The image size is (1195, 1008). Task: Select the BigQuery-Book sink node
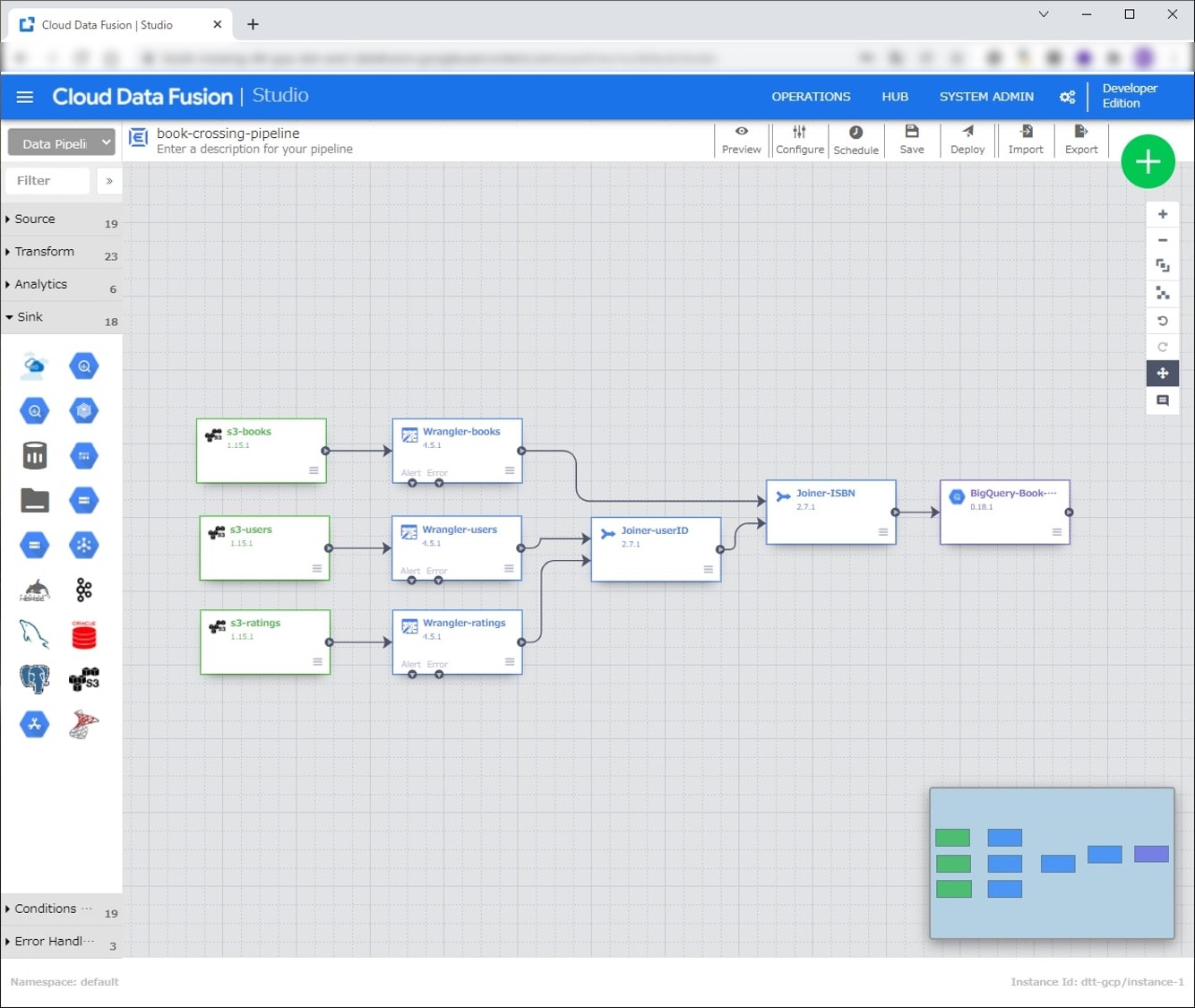(x=1005, y=512)
